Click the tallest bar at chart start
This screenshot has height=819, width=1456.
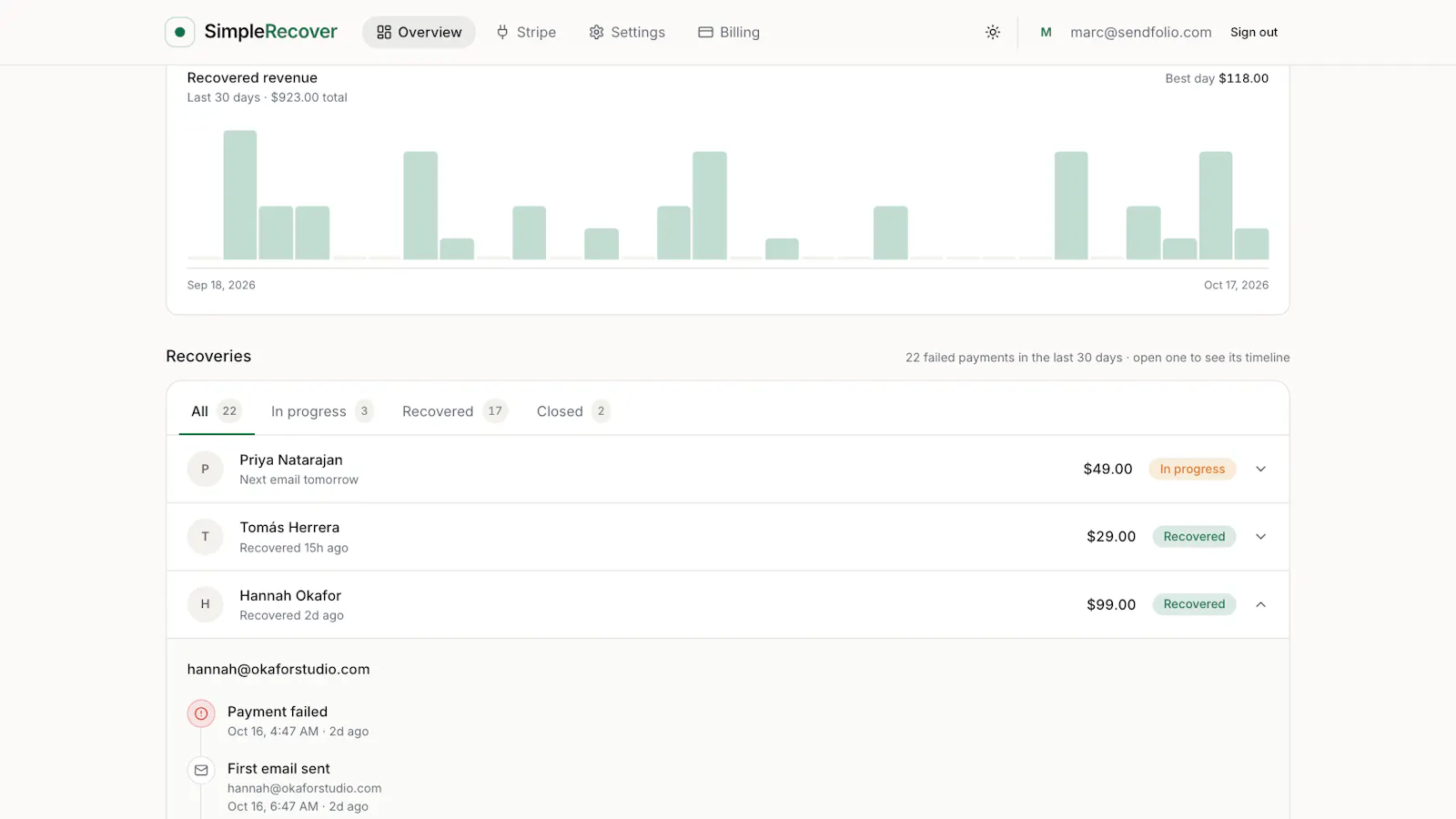240,195
